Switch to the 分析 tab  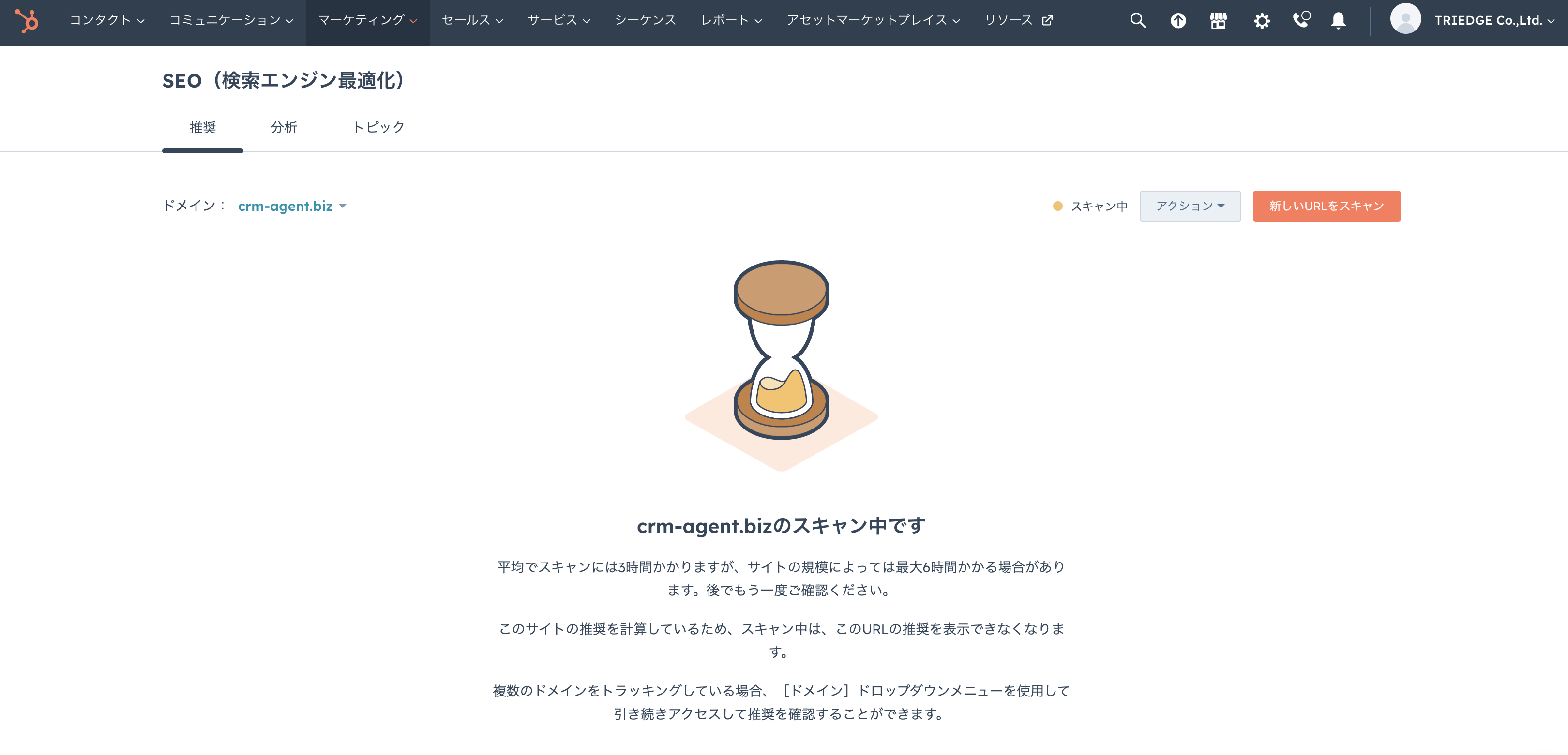click(284, 127)
